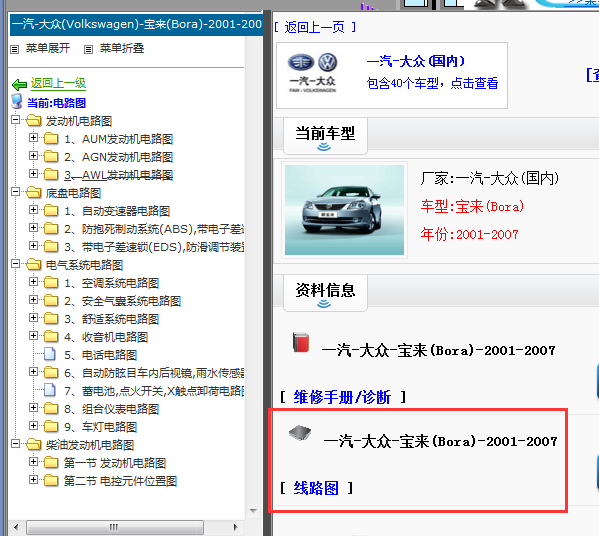
Task: Click folder icon of 组合仪表电路图
Action: click(x=51, y=408)
